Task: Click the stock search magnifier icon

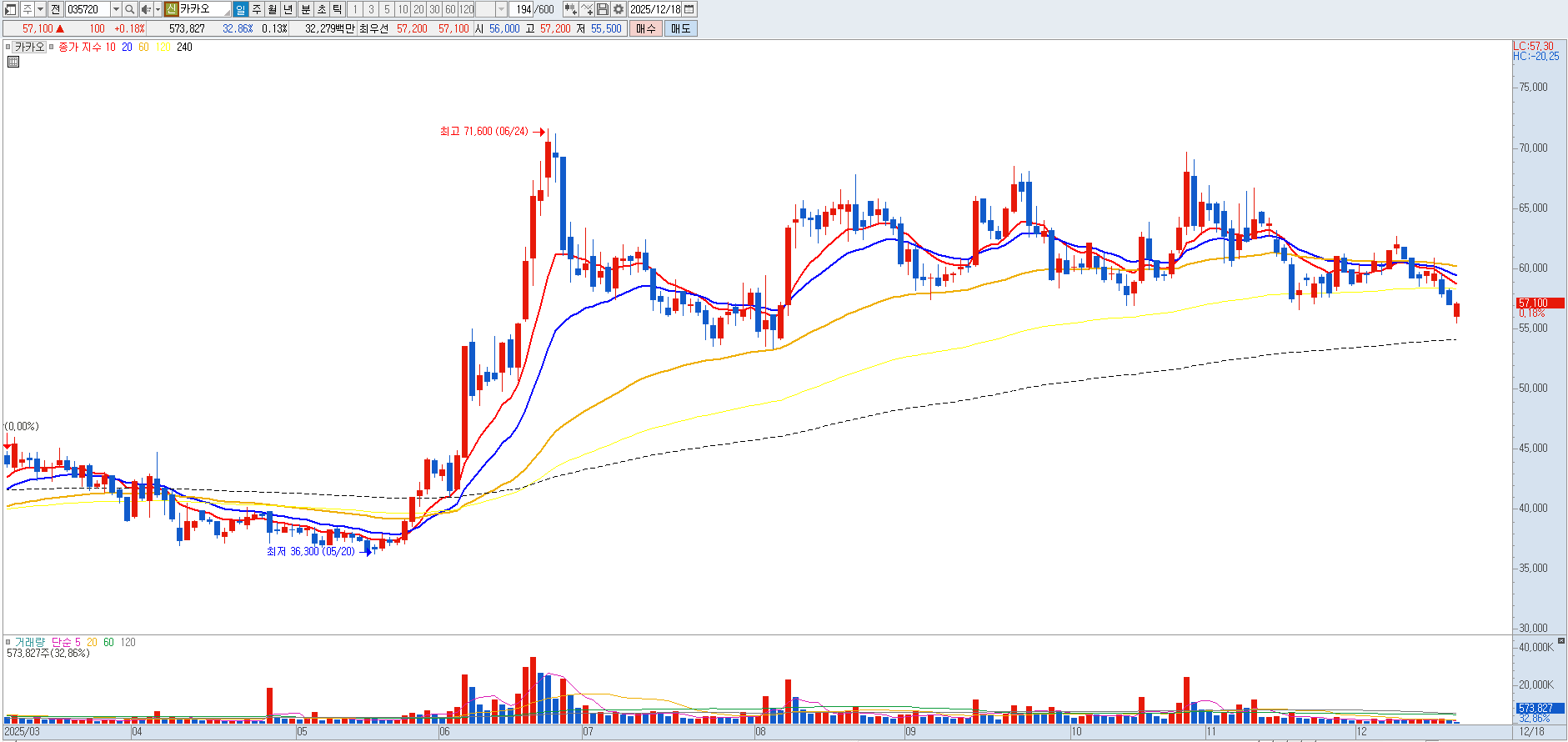Action: pyautogui.click(x=130, y=9)
